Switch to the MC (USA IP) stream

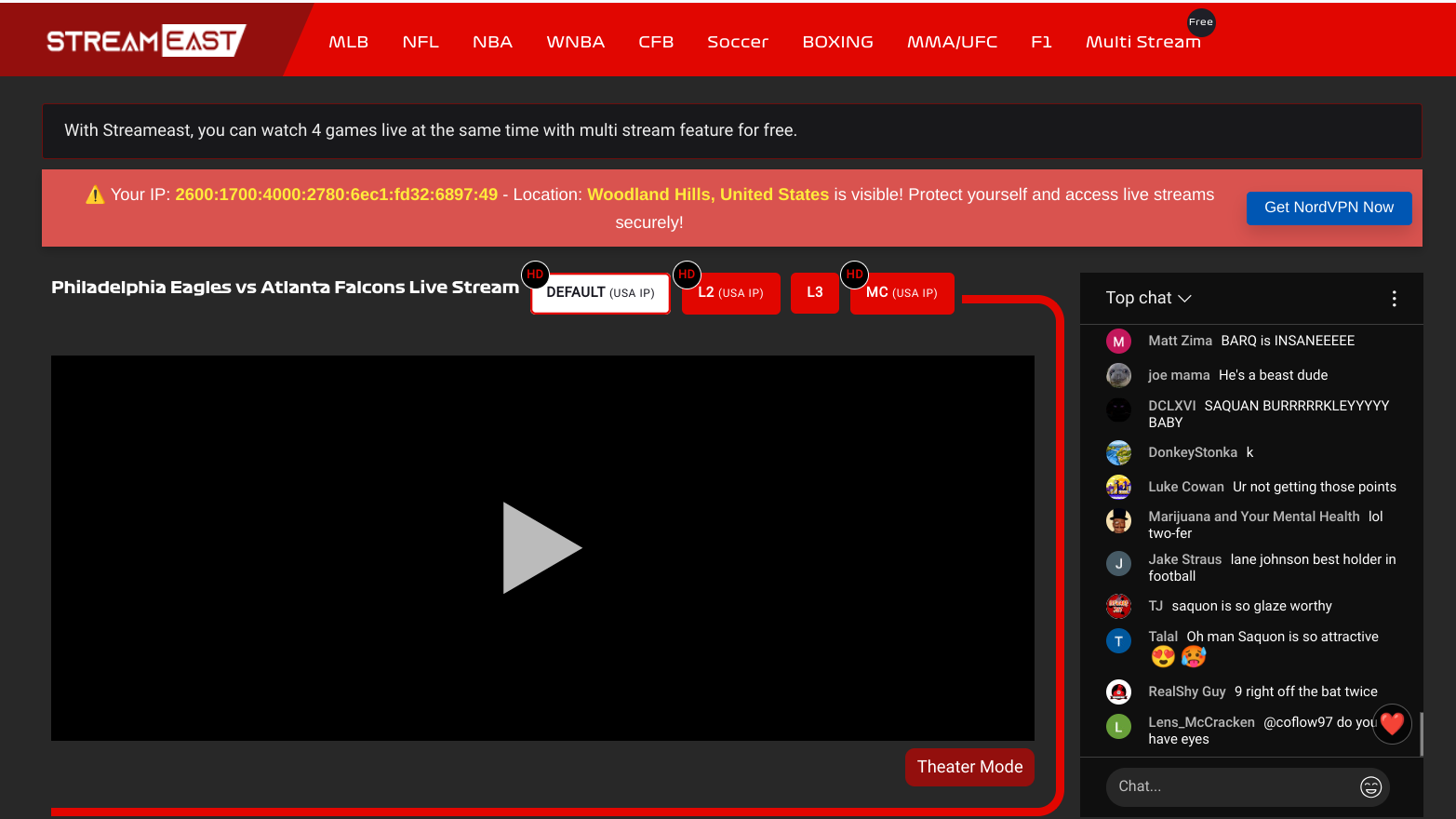[x=902, y=293]
